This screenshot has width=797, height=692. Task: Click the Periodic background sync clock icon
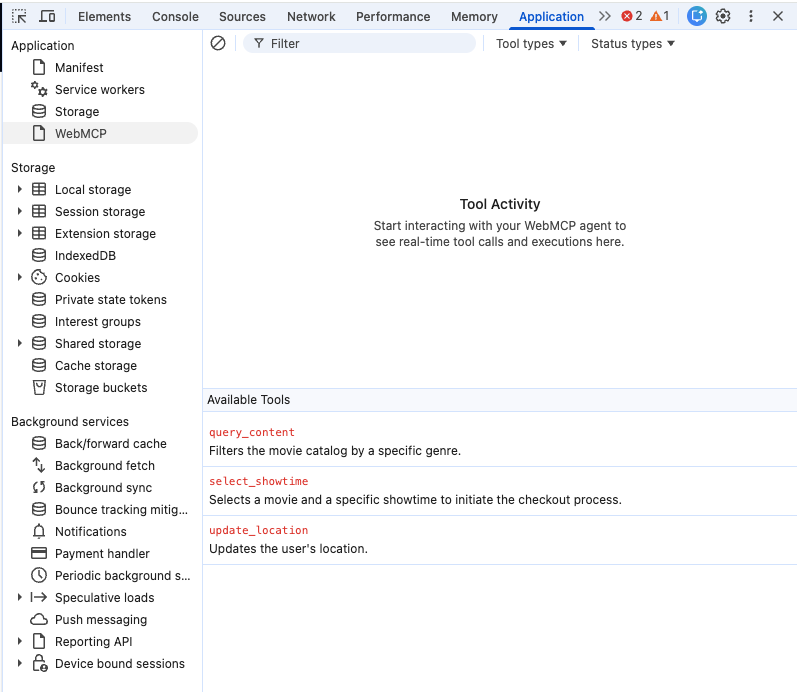coord(39,575)
